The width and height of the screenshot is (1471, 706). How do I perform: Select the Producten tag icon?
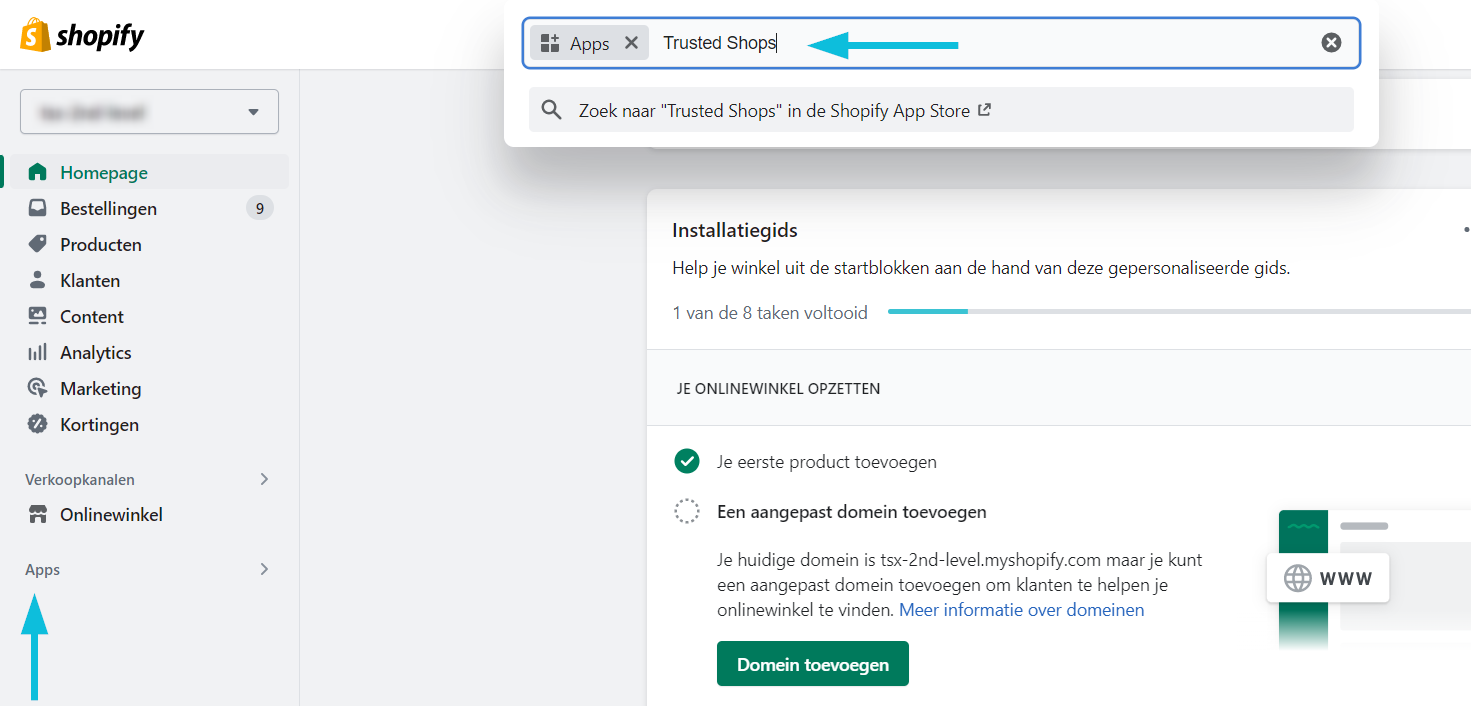[x=38, y=244]
